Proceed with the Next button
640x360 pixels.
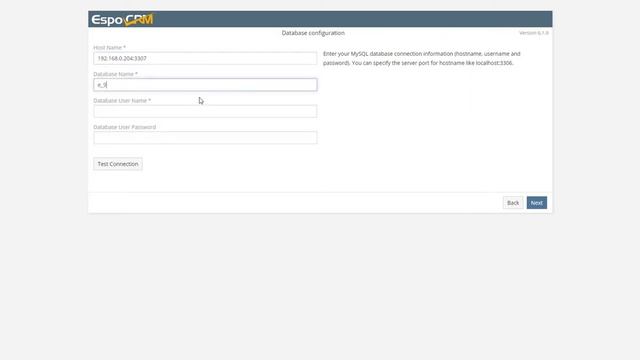click(x=537, y=203)
